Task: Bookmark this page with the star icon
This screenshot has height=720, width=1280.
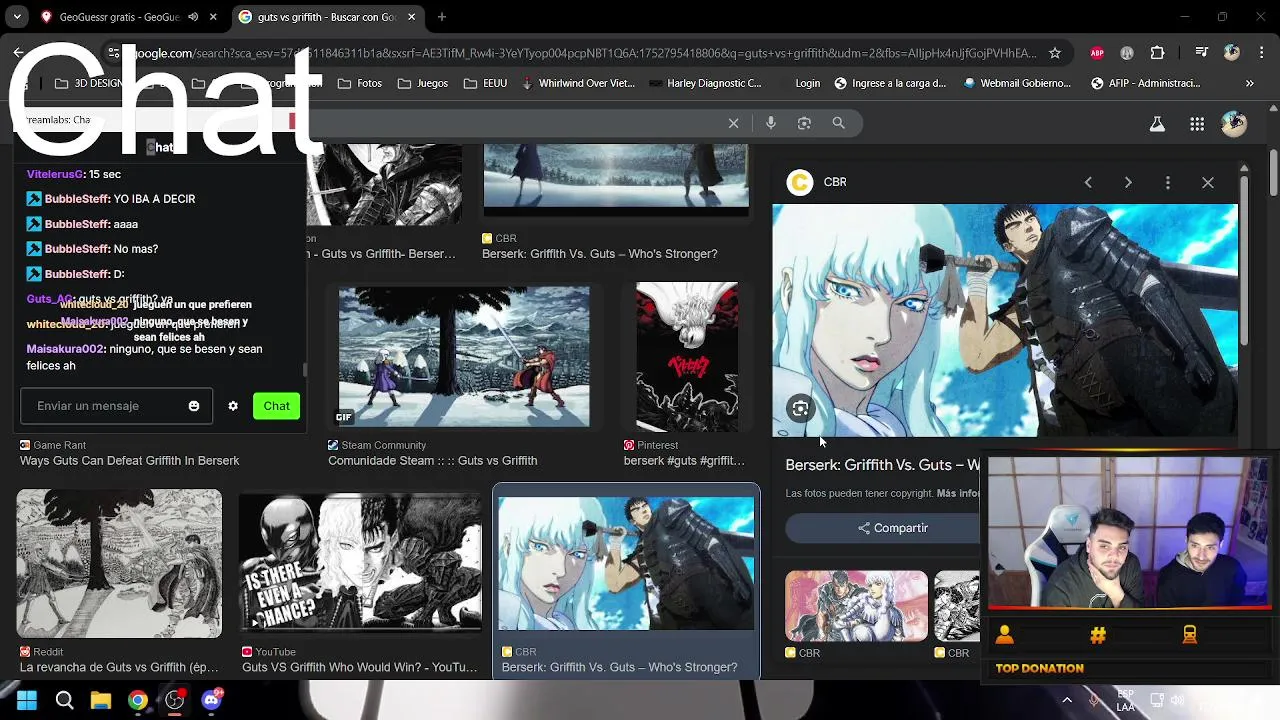Action: click(x=1054, y=53)
